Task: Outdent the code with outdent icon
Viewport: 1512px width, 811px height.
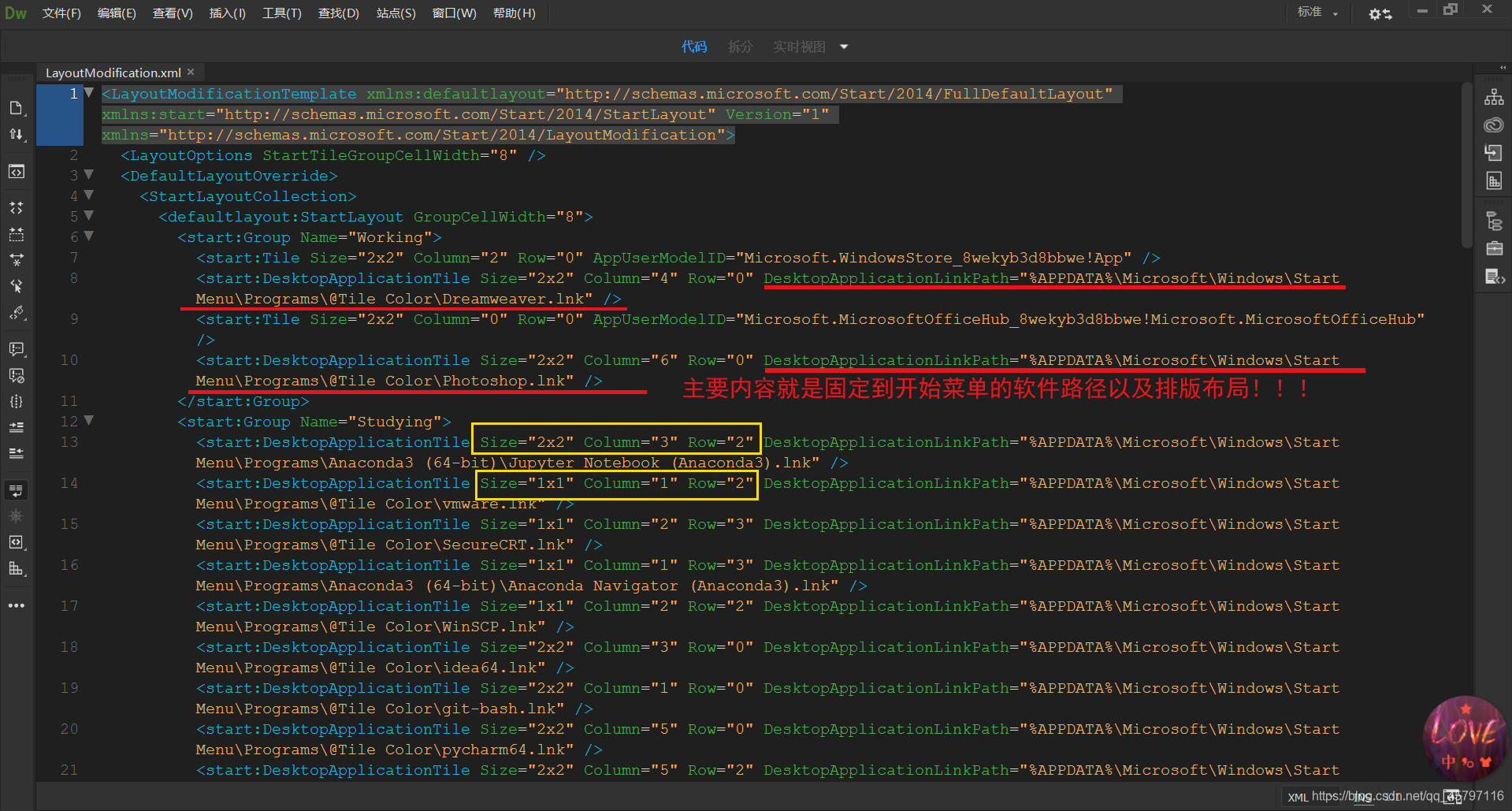Action: (16, 453)
